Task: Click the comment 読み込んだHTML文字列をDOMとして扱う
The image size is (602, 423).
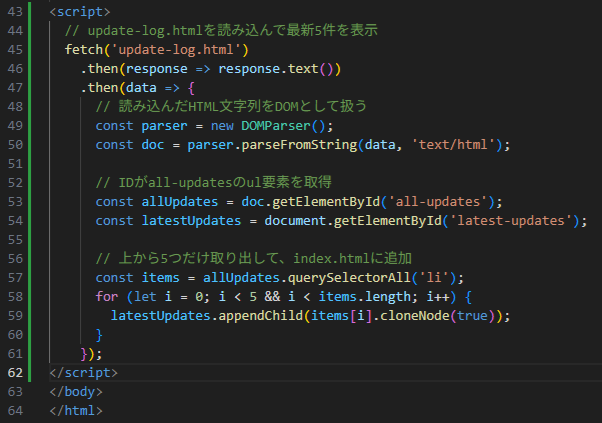Action: (x=231, y=107)
